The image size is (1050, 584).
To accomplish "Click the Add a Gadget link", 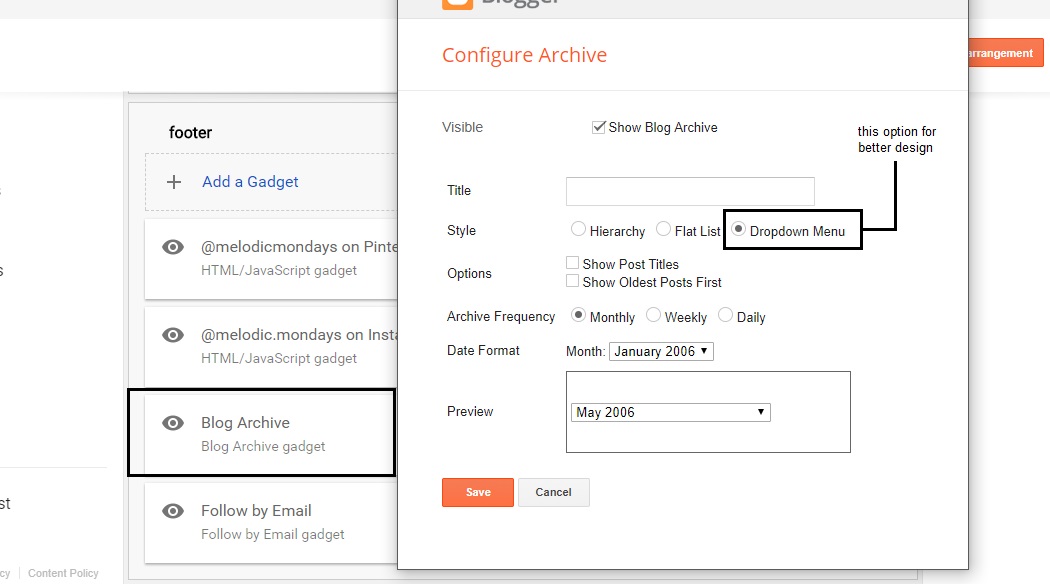I will point(250,182).
